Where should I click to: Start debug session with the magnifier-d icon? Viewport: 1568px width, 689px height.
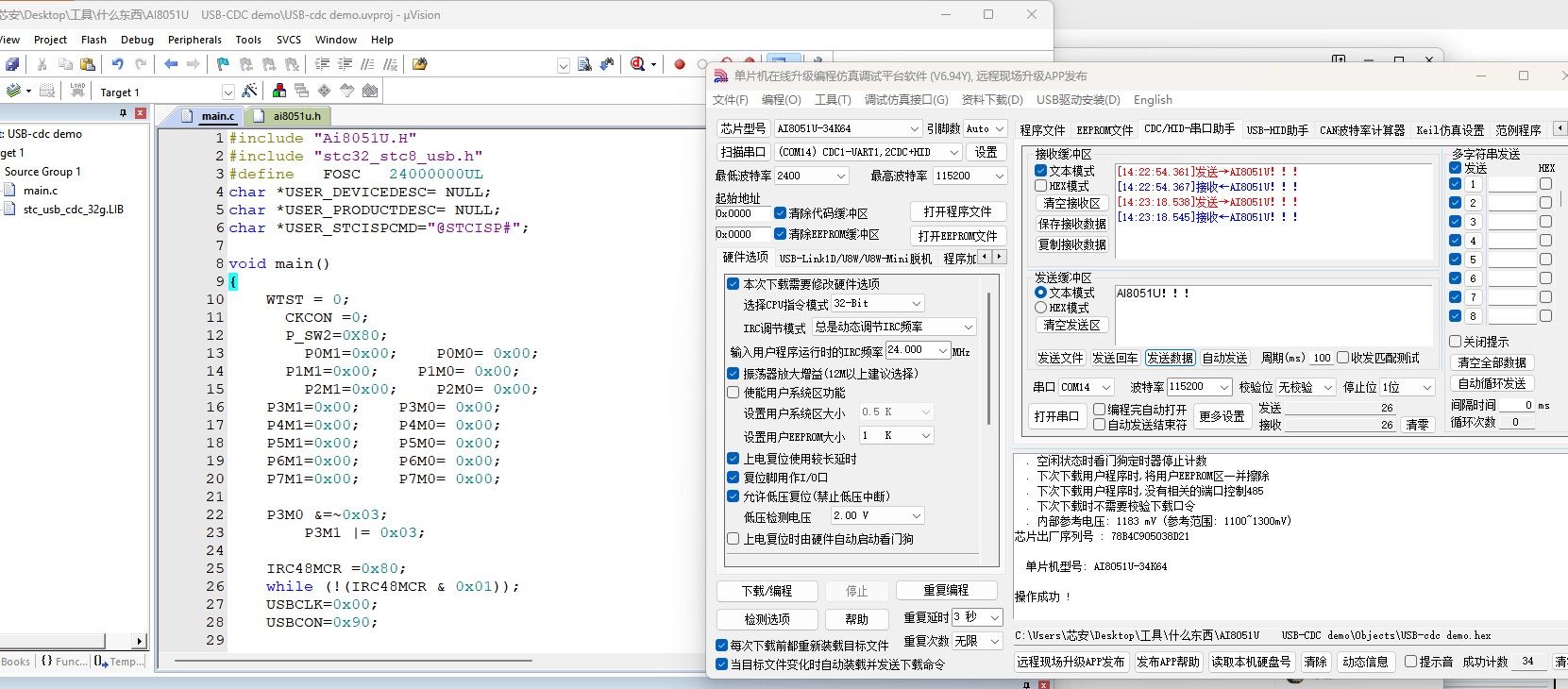[638, 64]
